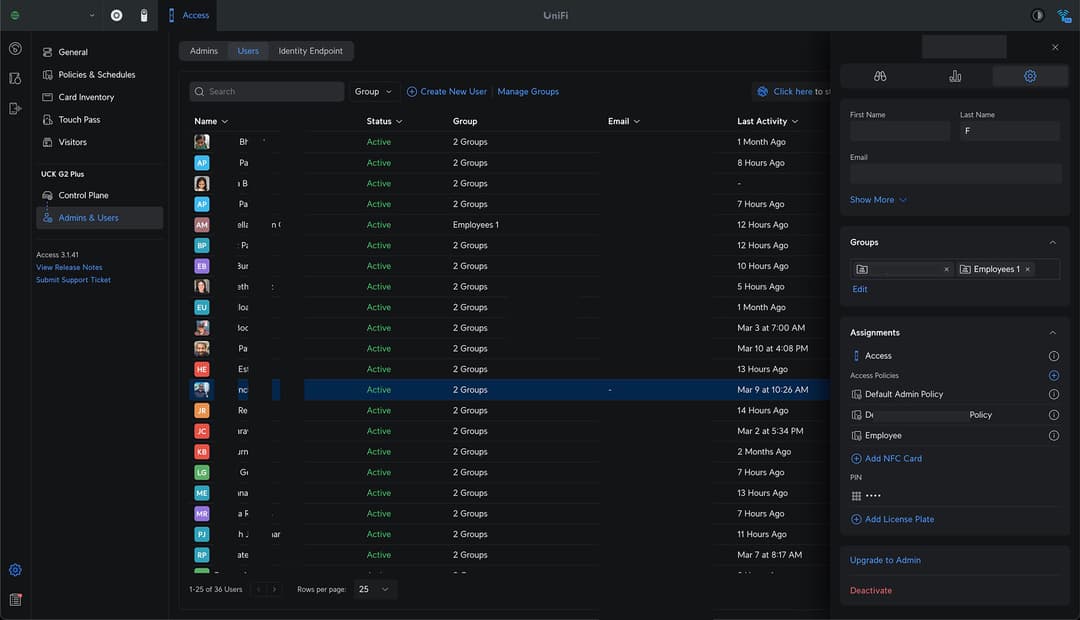Sort by Name column chevron

pos(225,121)
